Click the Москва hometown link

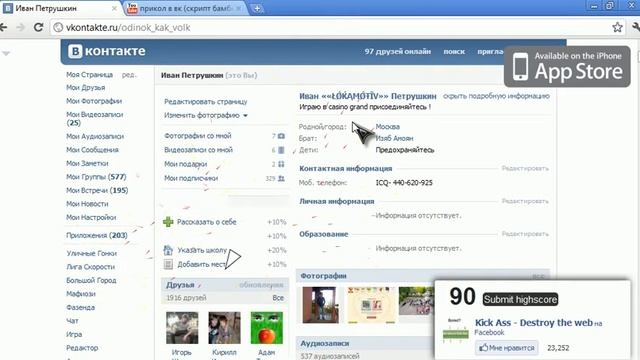387,127
